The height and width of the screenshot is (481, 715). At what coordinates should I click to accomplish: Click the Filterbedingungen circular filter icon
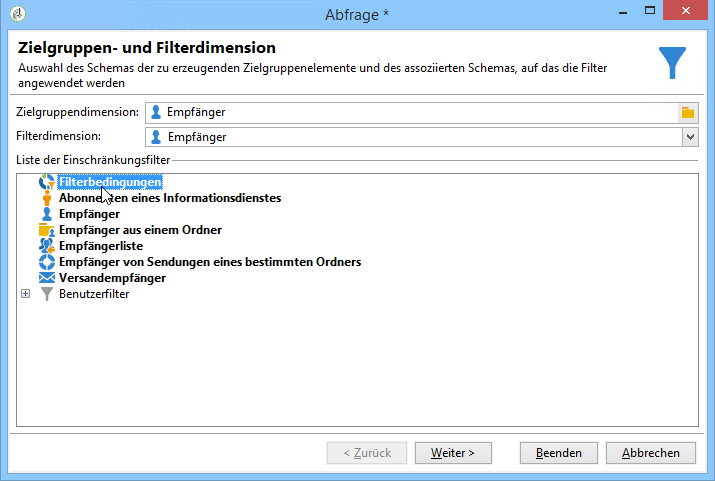(x=47, y=182)
